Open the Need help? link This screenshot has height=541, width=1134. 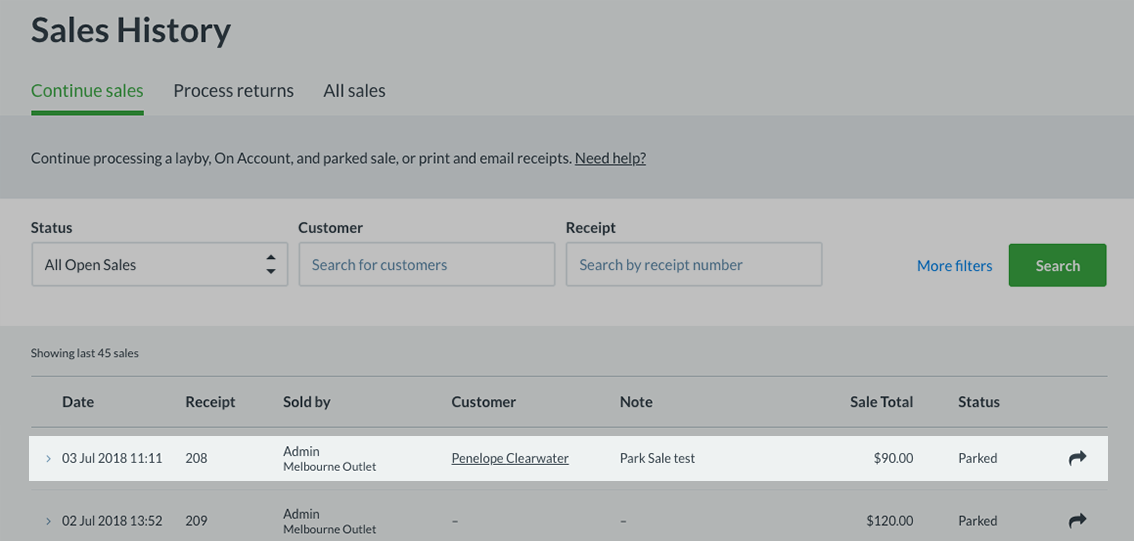(x=610, y=158)
